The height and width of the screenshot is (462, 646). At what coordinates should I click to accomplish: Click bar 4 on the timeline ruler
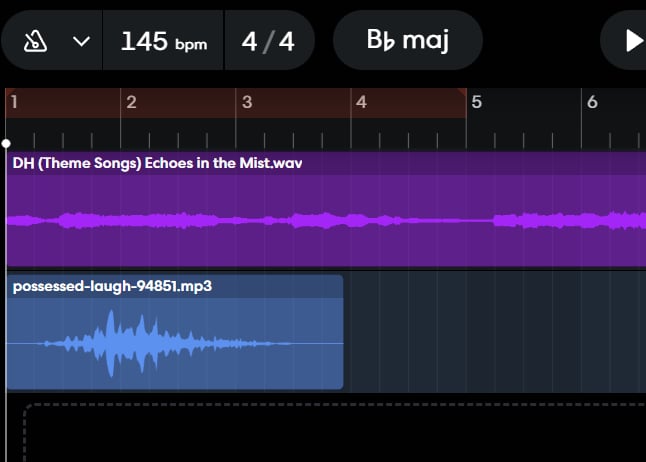tap(361, 102)
